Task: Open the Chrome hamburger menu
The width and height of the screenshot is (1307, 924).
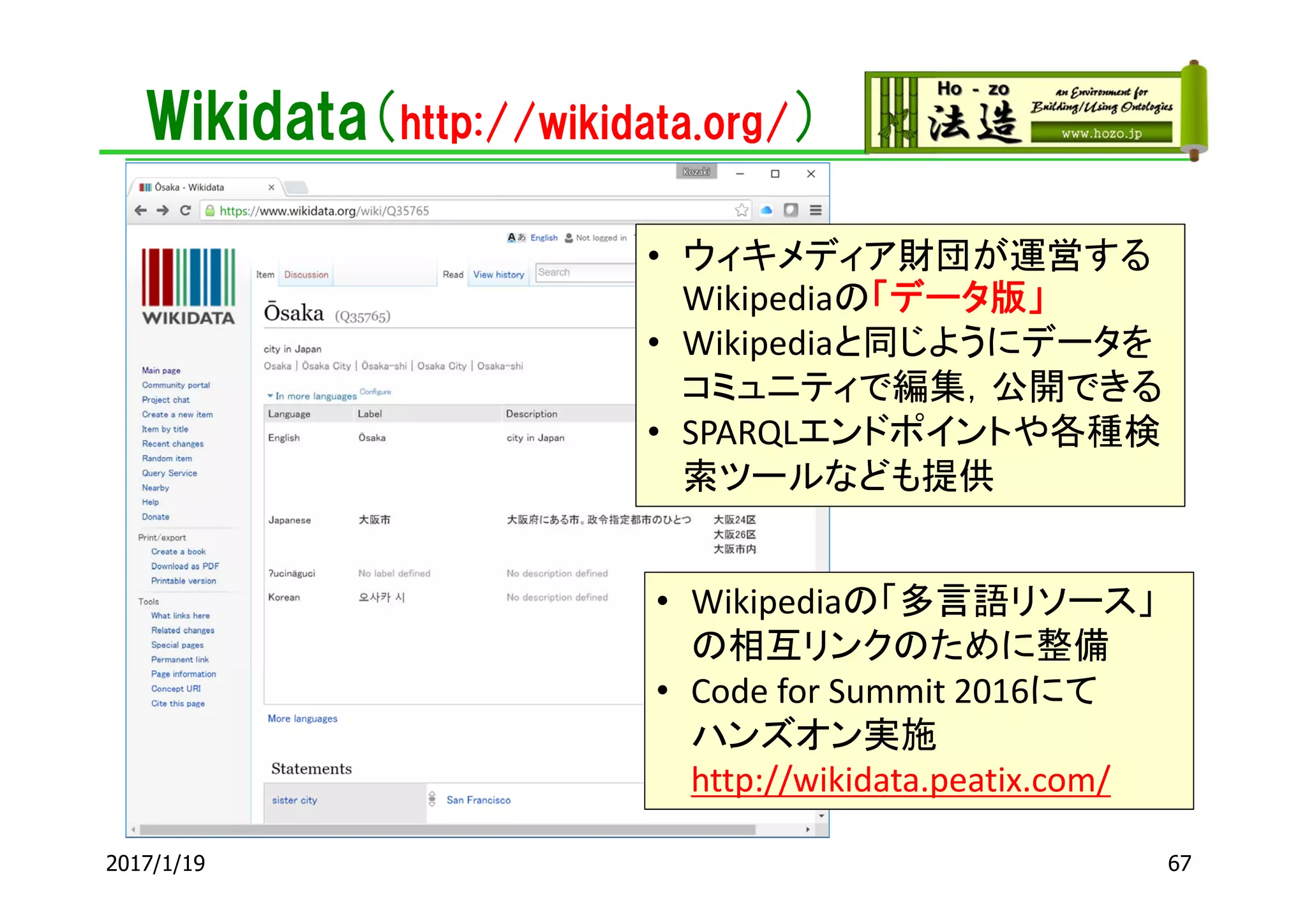Action: point(816,210)
